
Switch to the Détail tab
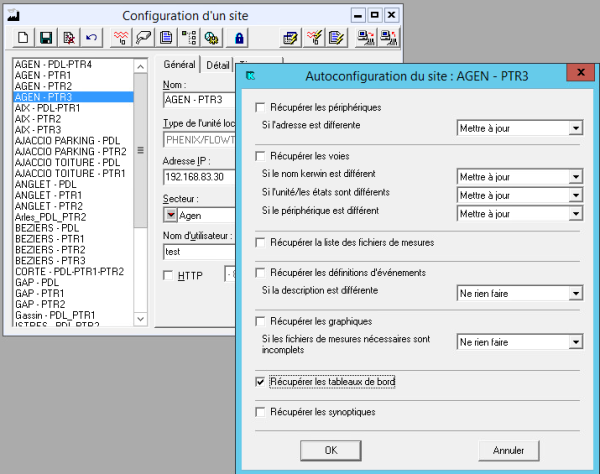point(216,64)
